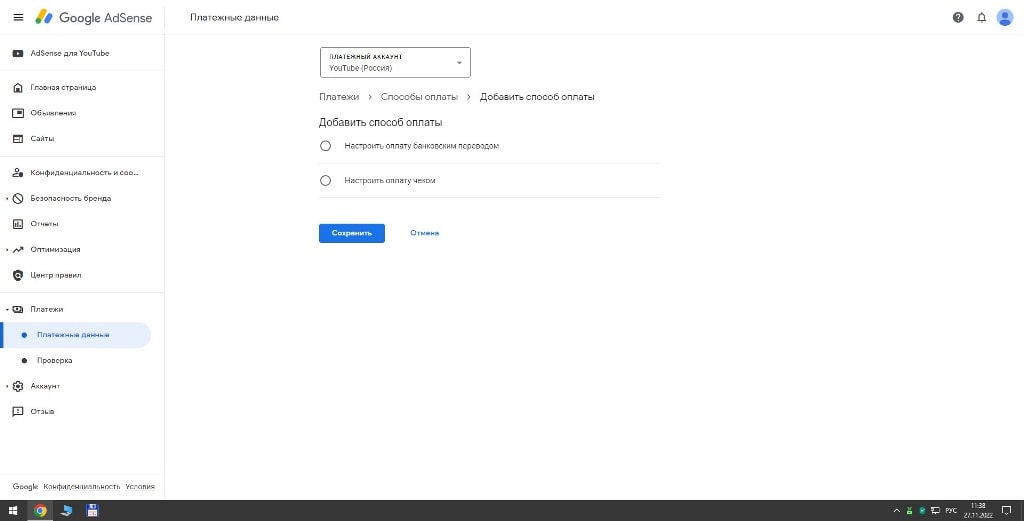
Task: Select payment by check radio button
Action: (325, 181)
